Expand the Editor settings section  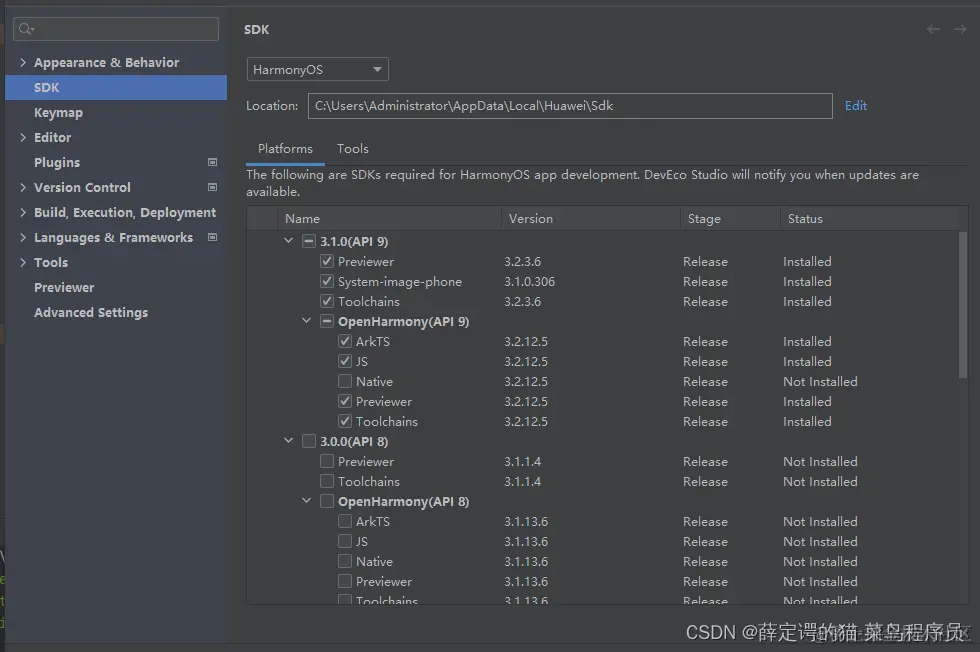(23, 138)
